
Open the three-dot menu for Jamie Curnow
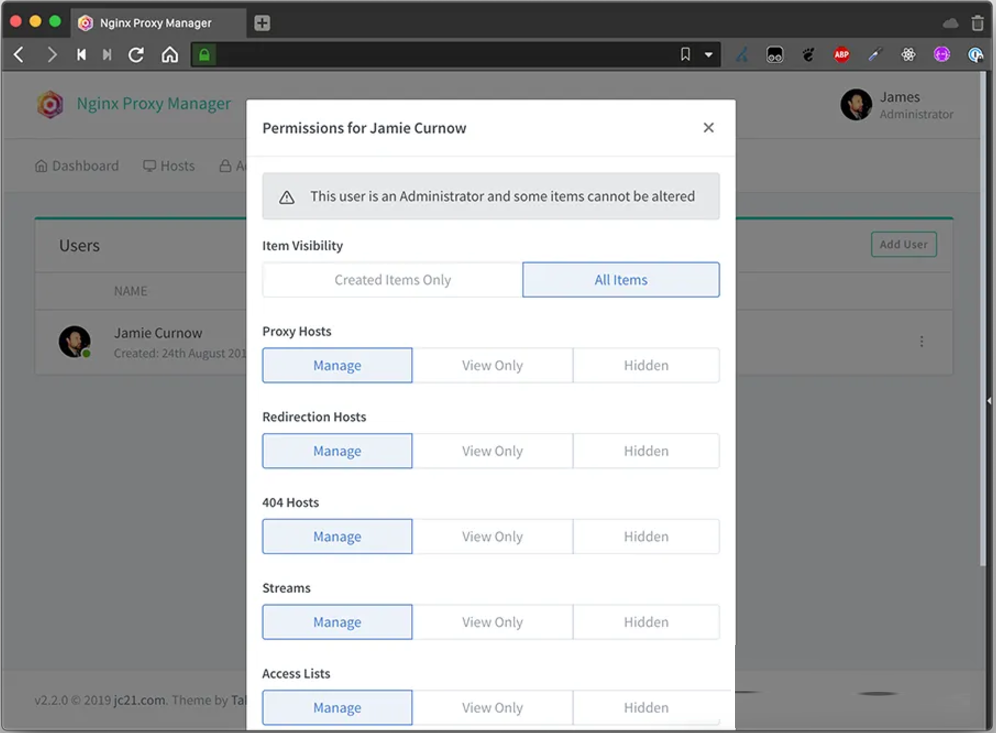[x=921, y=341]
